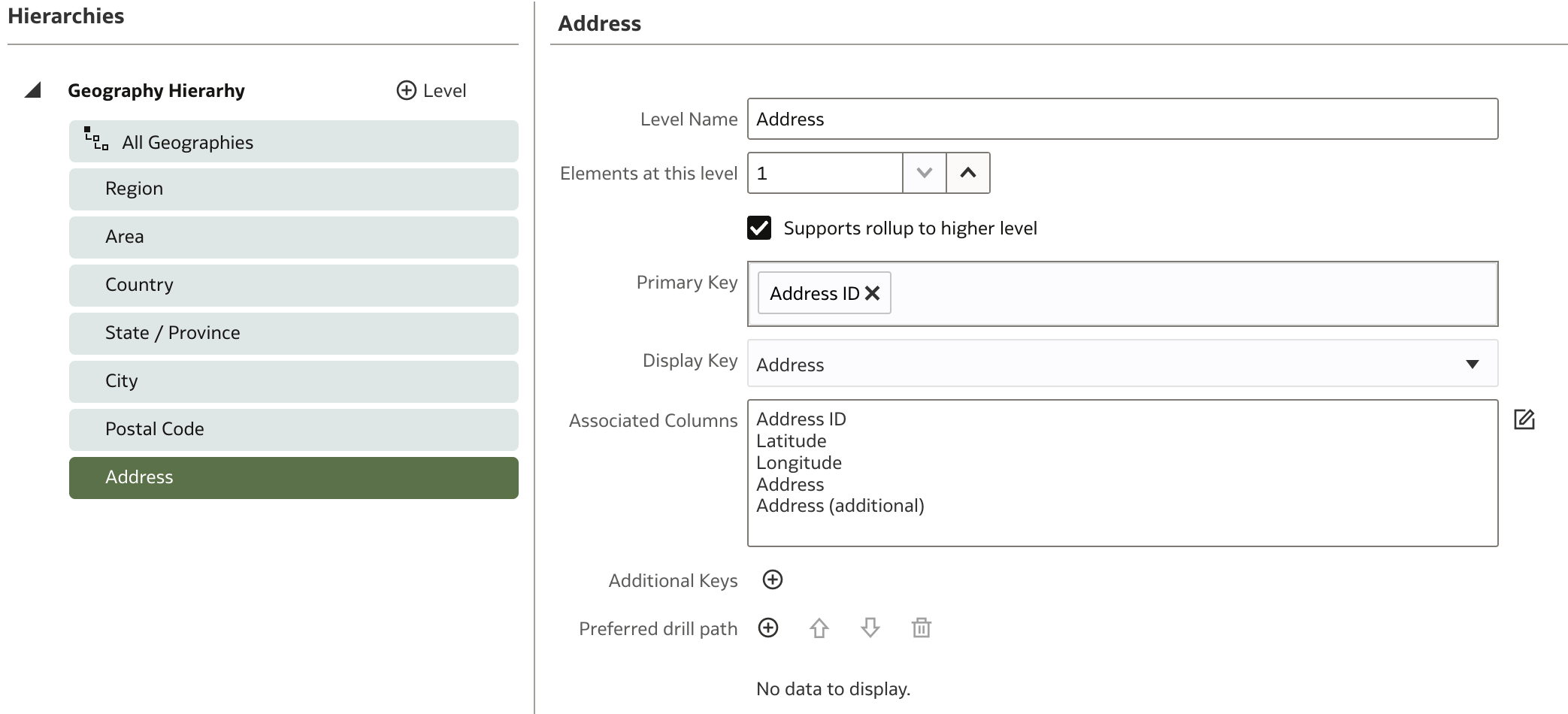
Task: Delete drill path with trash icon
Action: [x=922, y=628]
